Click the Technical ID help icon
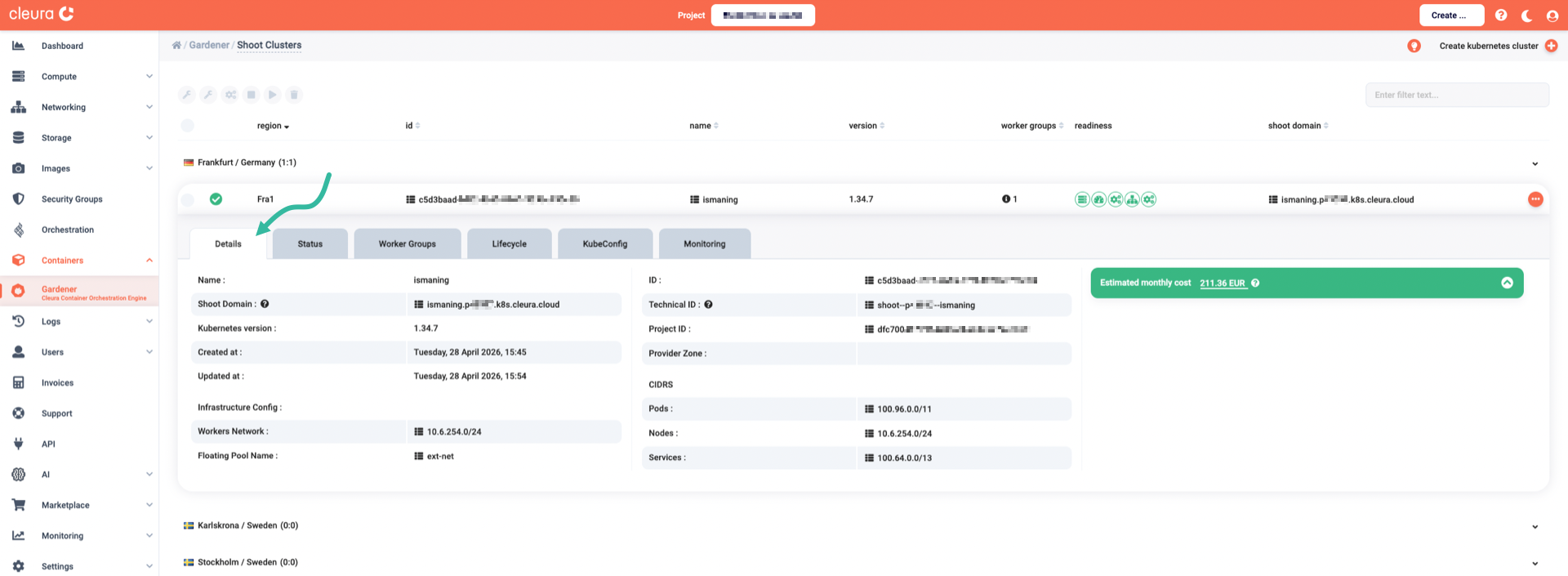Image resolution: width=1568 pixels, height=576 pixels. coord(708,305)
